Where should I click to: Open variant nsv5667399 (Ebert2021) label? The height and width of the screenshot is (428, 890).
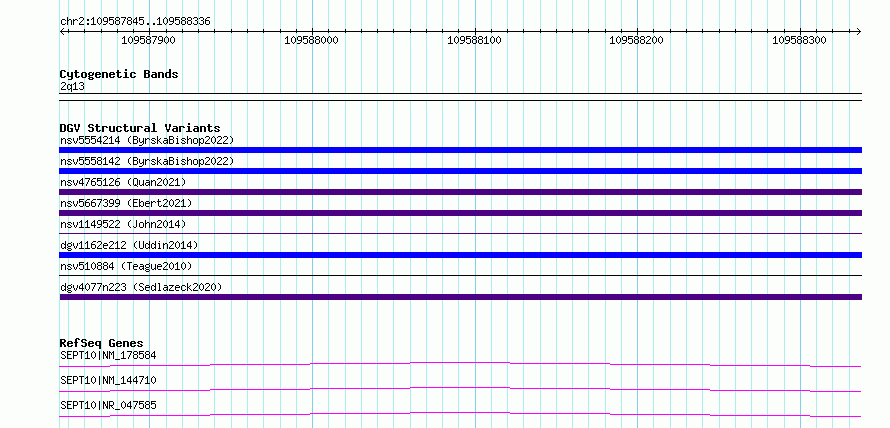tap(126, 203)
